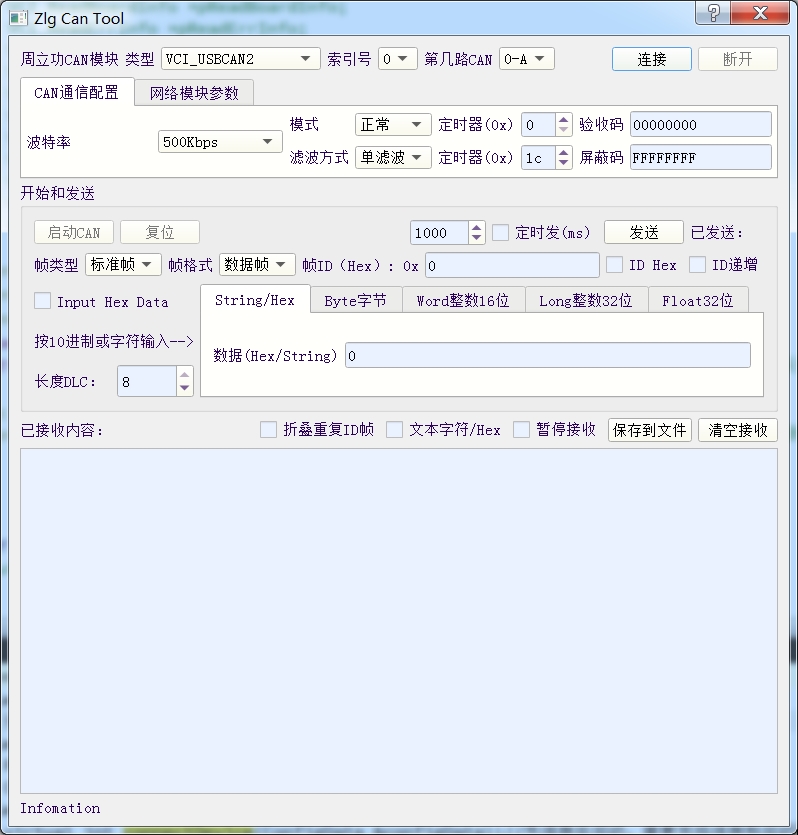
Task: Click the 1000 interval value field
Action: pos(440,233)
